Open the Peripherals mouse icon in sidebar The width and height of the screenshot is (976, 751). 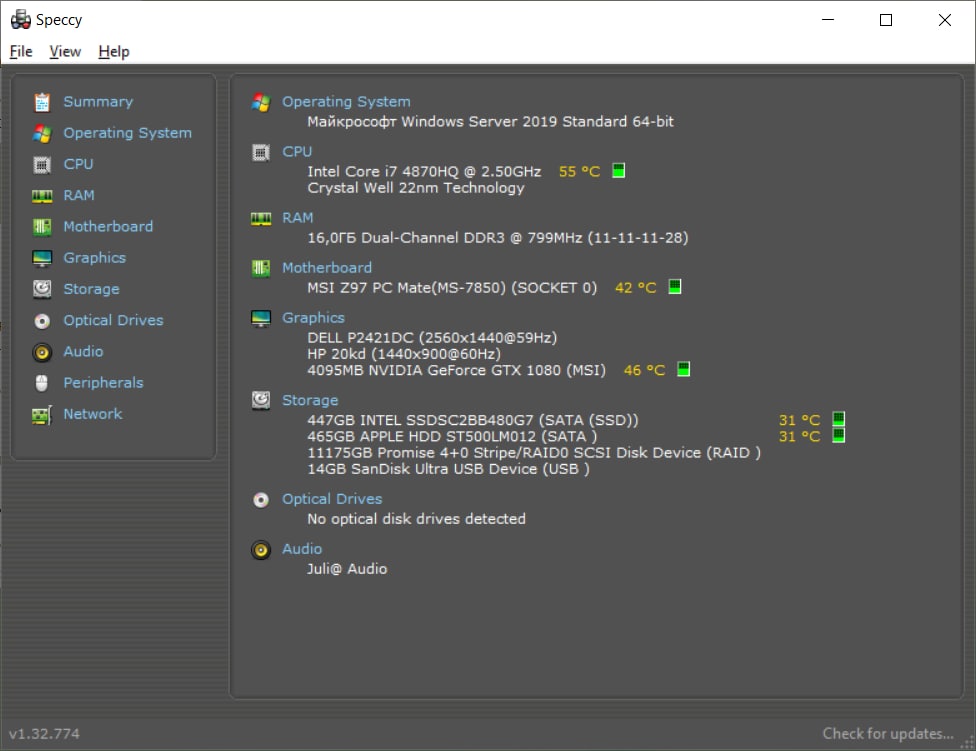[x=42, y=383]
